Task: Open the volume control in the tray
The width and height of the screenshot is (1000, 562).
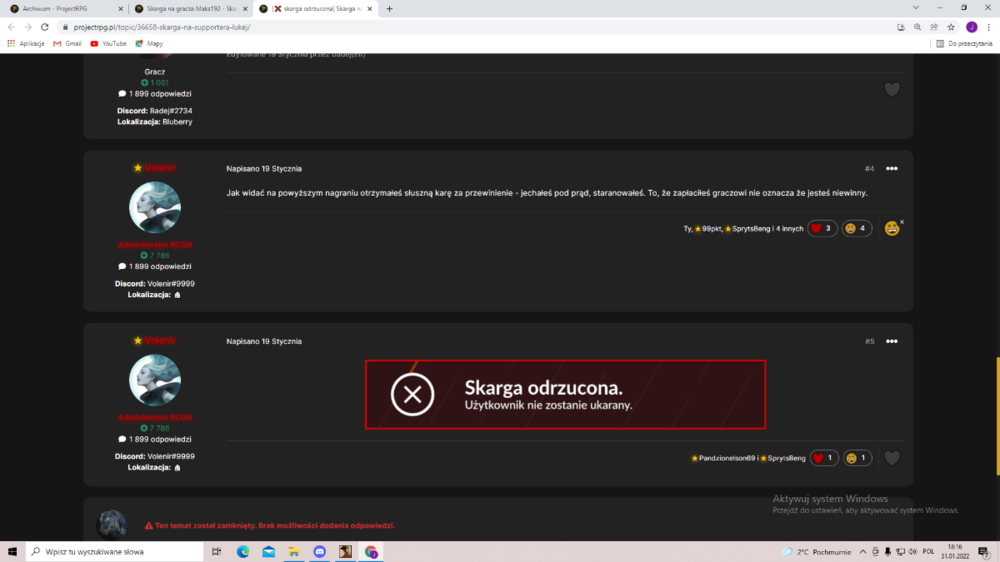Action: coord(912,552)
